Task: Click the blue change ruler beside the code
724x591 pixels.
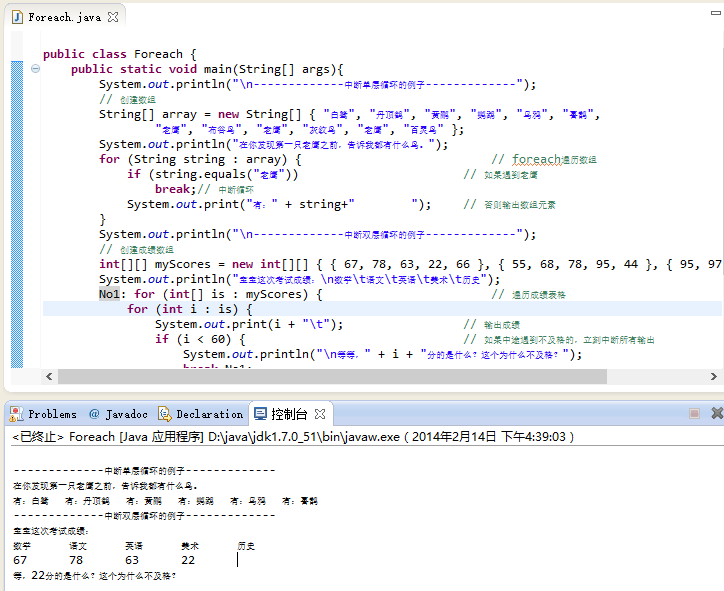Action: [x=17, y=214]
